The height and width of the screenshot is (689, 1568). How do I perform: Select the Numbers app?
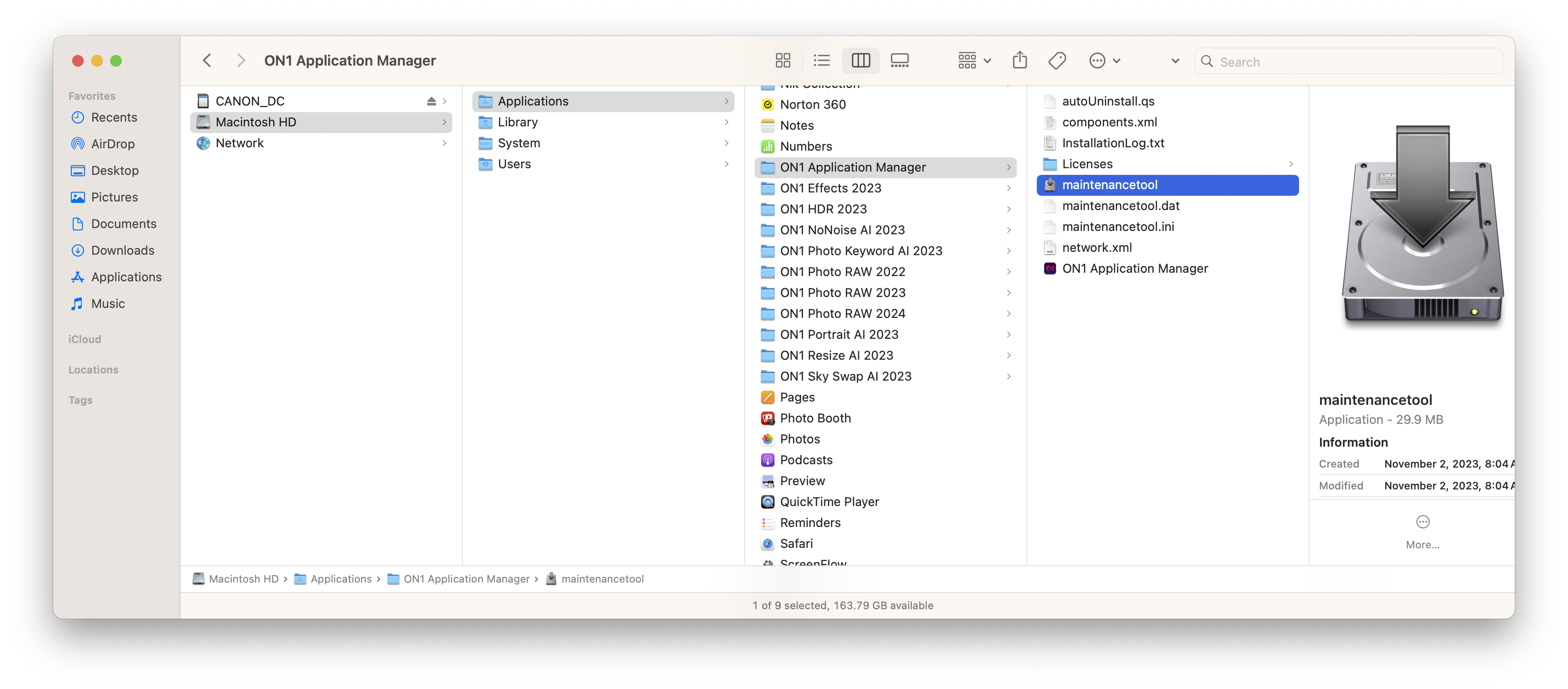point(886,146)
